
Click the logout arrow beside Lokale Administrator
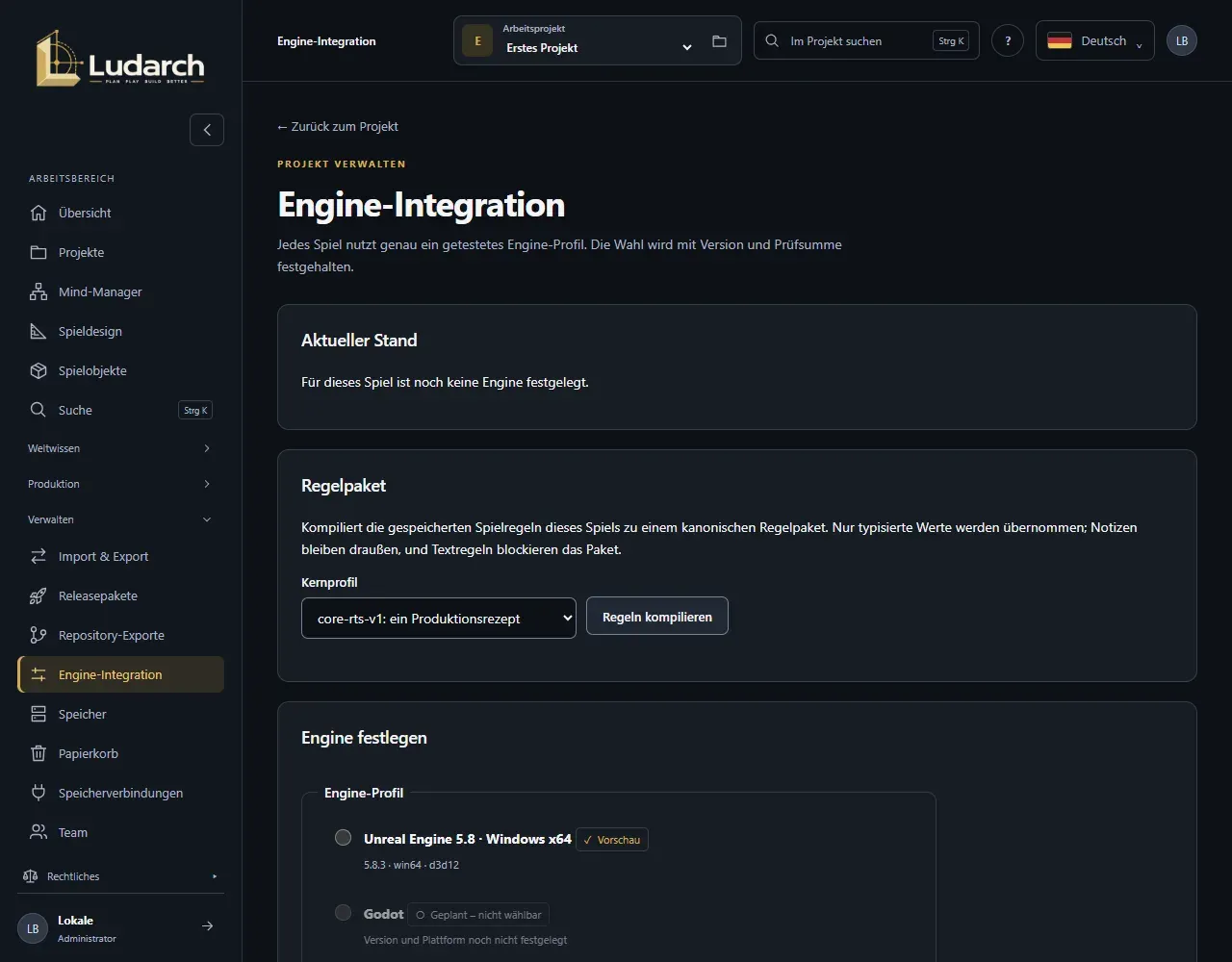[207, 926]
